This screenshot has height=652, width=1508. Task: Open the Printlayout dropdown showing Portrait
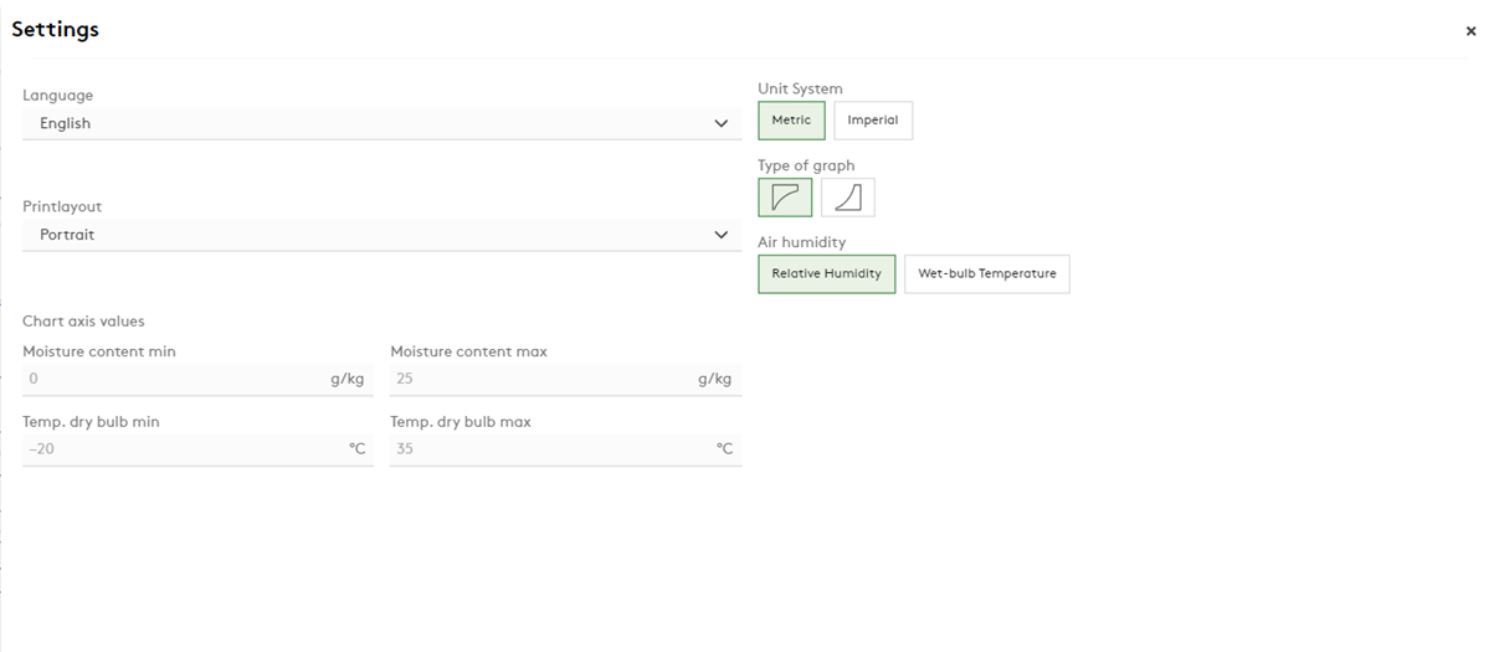click(x=370, y=235)
